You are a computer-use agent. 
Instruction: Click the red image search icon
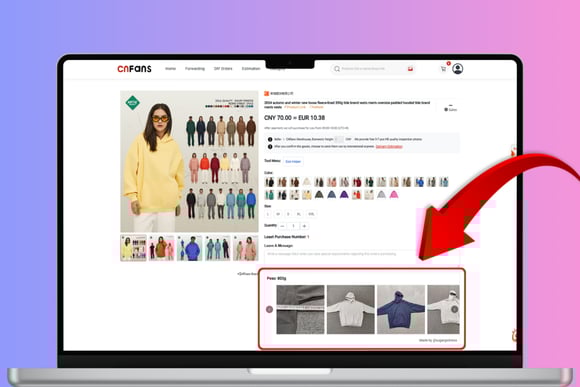pos(410,69)
